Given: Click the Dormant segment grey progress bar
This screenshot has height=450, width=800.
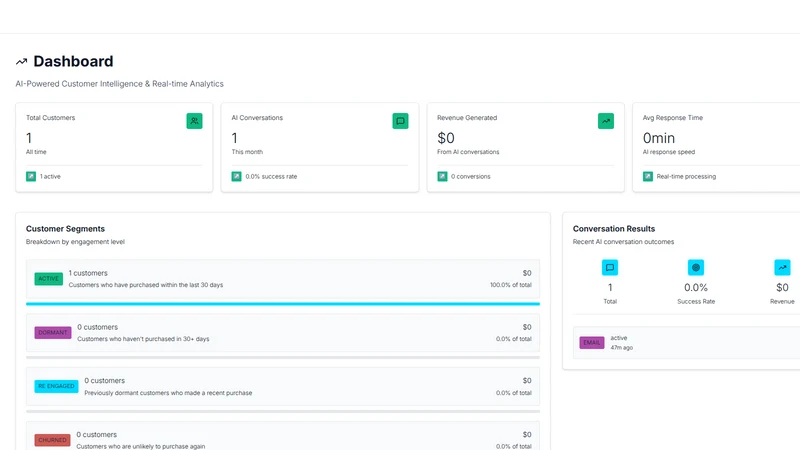Looking at the screenshot, I should pyautogui.click(x=283, y=358).
